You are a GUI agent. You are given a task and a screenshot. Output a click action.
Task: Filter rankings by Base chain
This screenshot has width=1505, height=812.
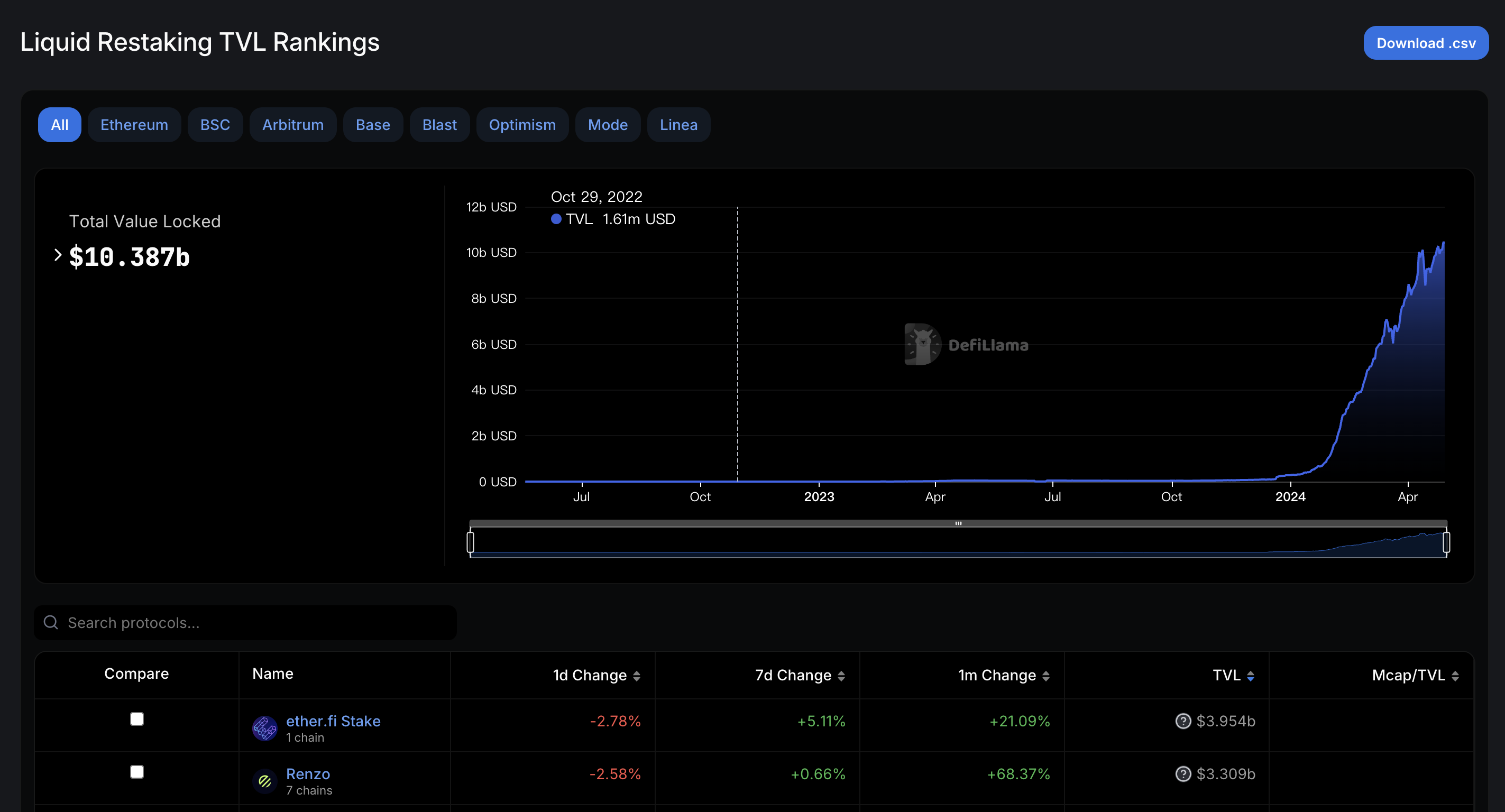(373, 125)
